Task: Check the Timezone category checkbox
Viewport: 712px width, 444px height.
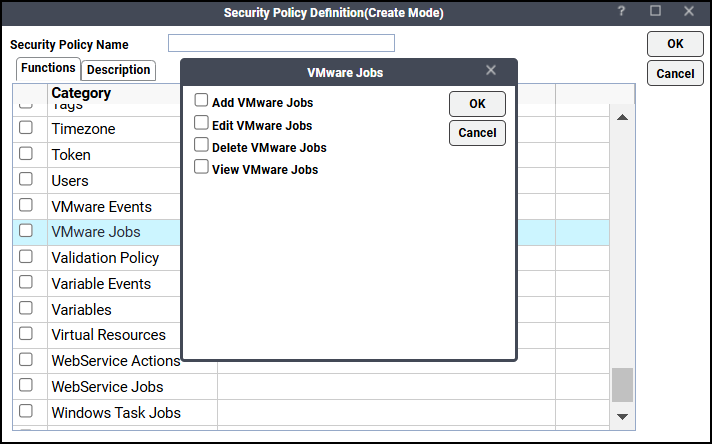Action: 26,128
